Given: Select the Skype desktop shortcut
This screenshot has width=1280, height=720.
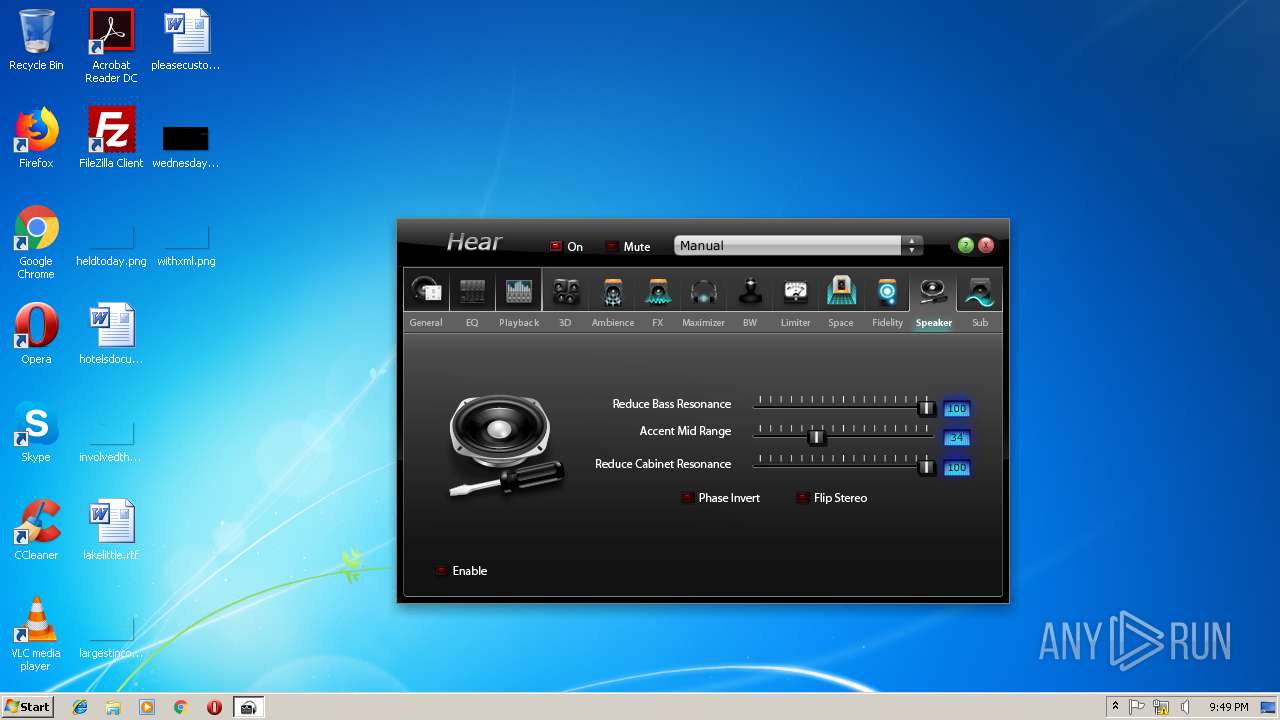Looking at the screenshot, I should coord(36,432).
